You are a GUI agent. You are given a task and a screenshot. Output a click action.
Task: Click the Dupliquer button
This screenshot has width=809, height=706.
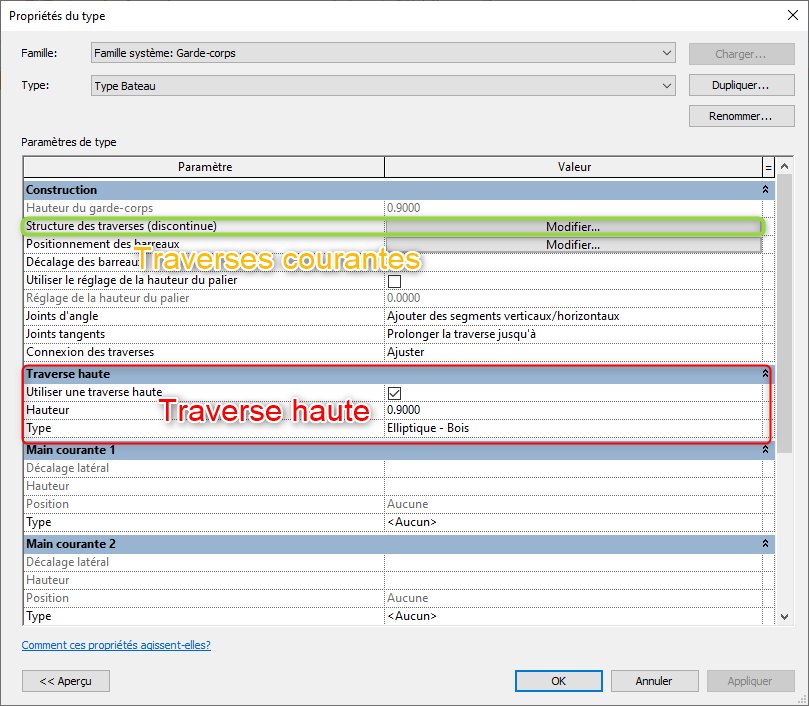[x=740, y=86]
